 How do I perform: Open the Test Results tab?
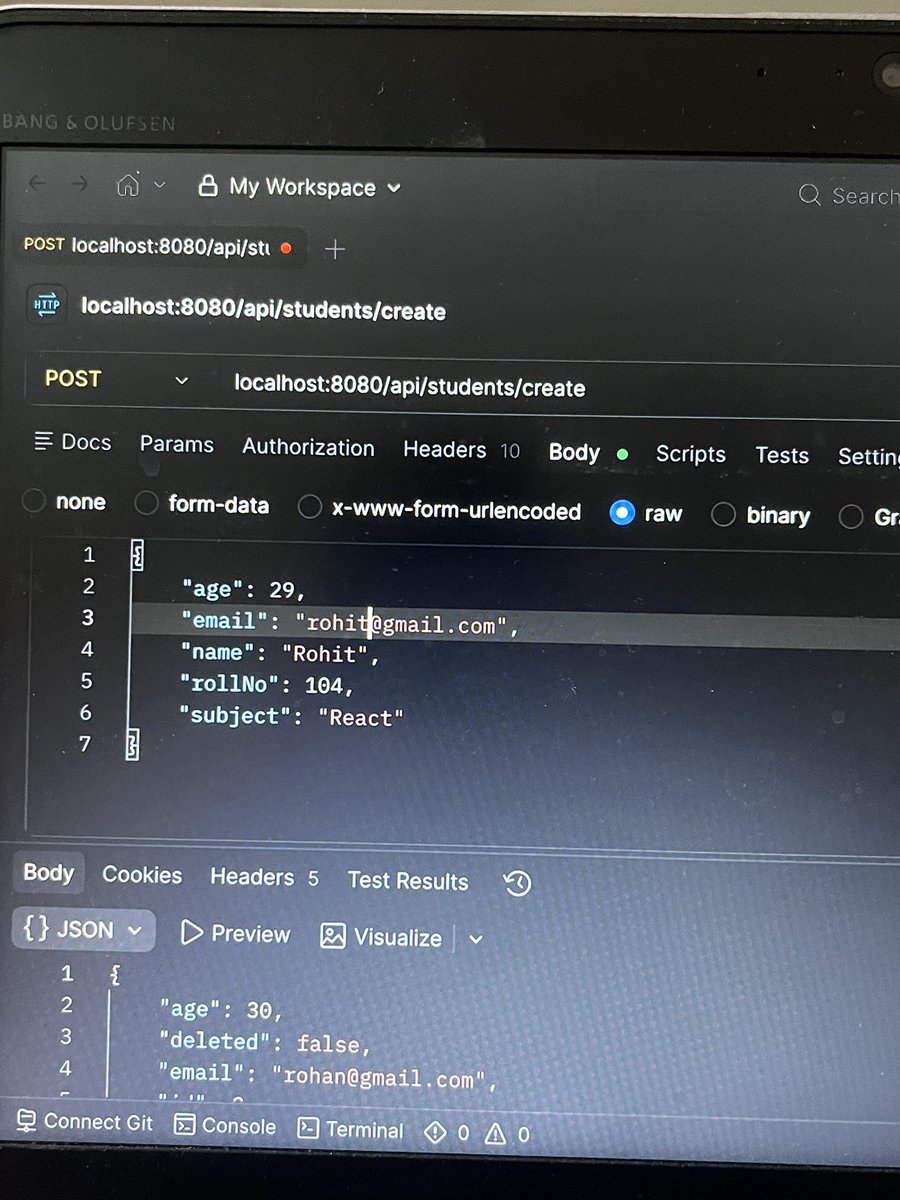coord(408,881)
